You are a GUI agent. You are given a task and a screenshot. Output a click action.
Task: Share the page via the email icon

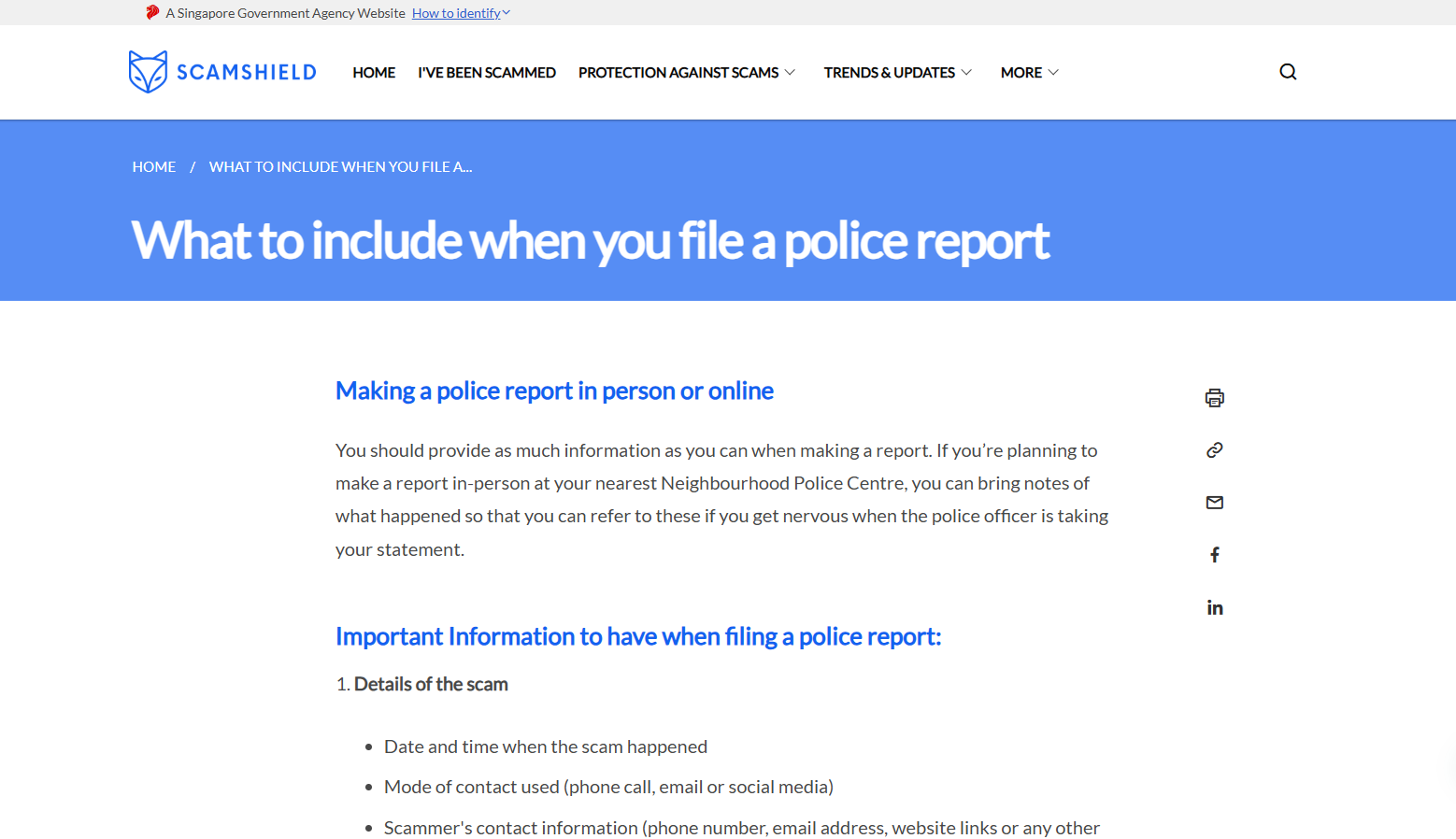pos(1214,502)
